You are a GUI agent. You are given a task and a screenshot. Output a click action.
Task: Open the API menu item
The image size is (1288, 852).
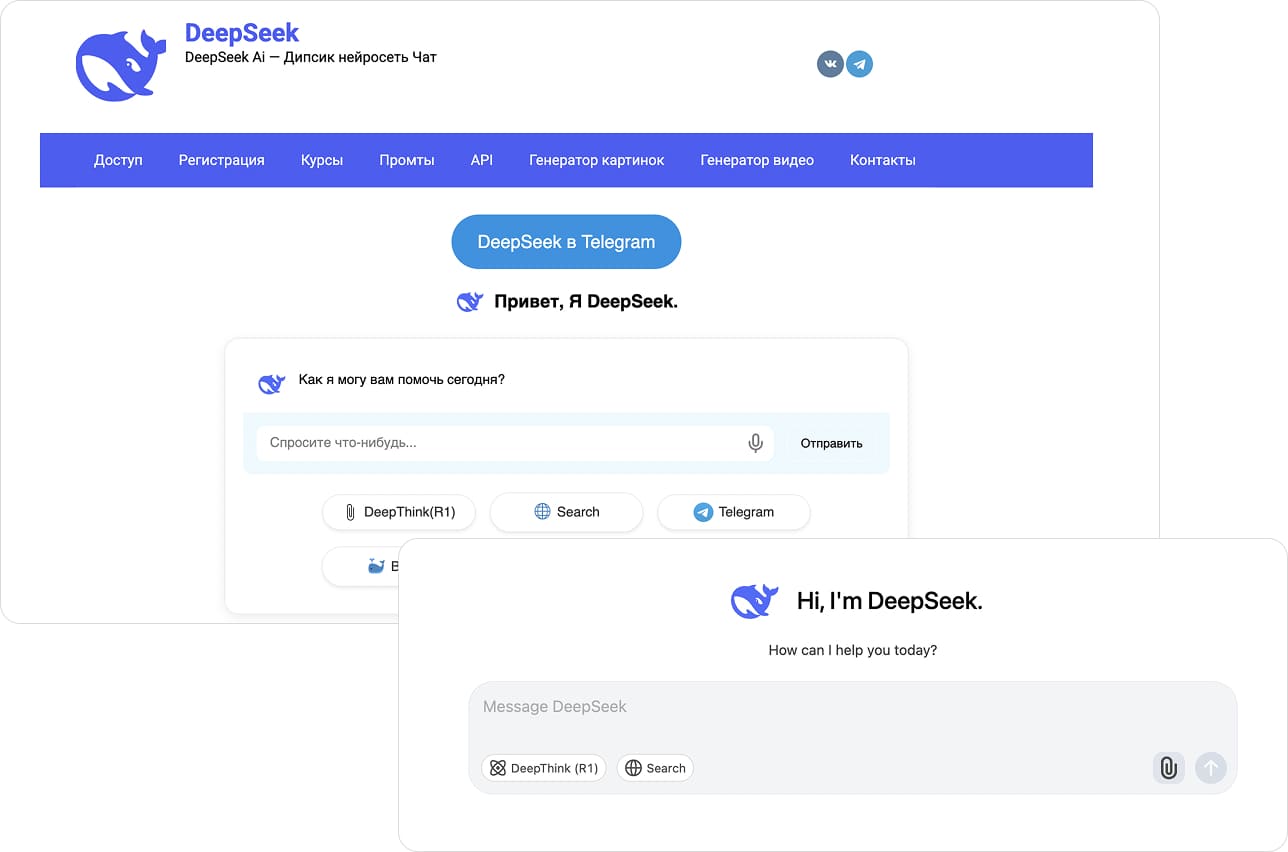(482, 160)
